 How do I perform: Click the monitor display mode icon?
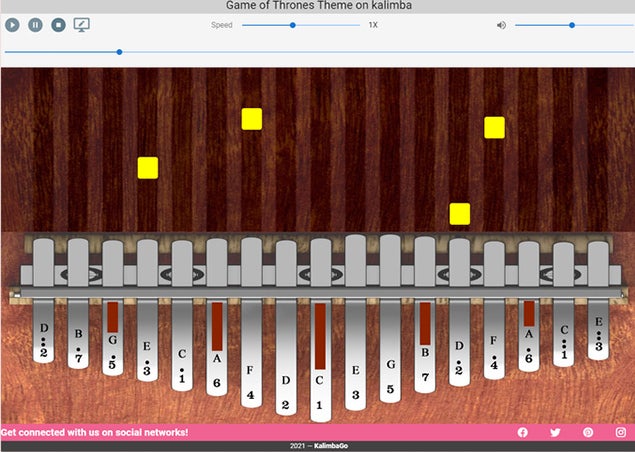click(x=82, y=25)
